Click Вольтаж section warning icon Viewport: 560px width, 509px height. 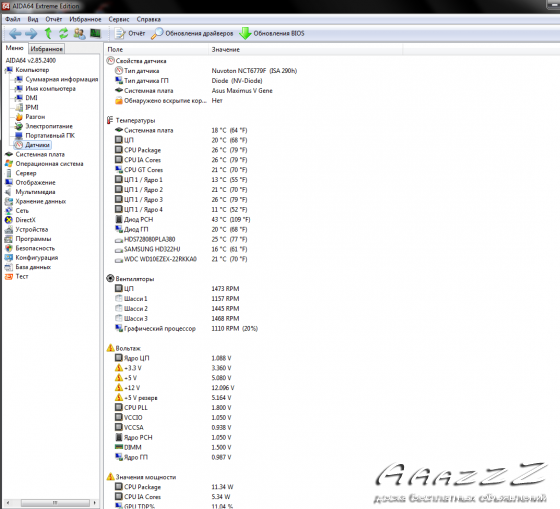click(110, 348)
